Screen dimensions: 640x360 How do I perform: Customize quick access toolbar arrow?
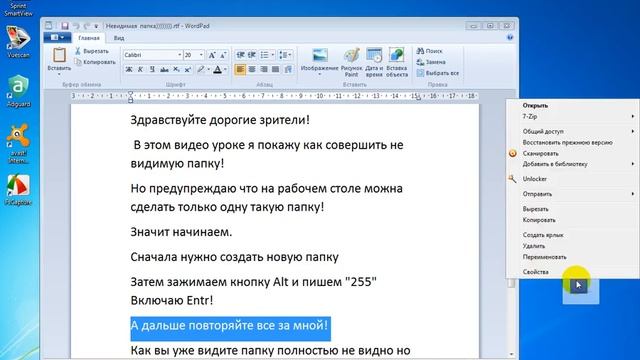click(x=96, y=26)
